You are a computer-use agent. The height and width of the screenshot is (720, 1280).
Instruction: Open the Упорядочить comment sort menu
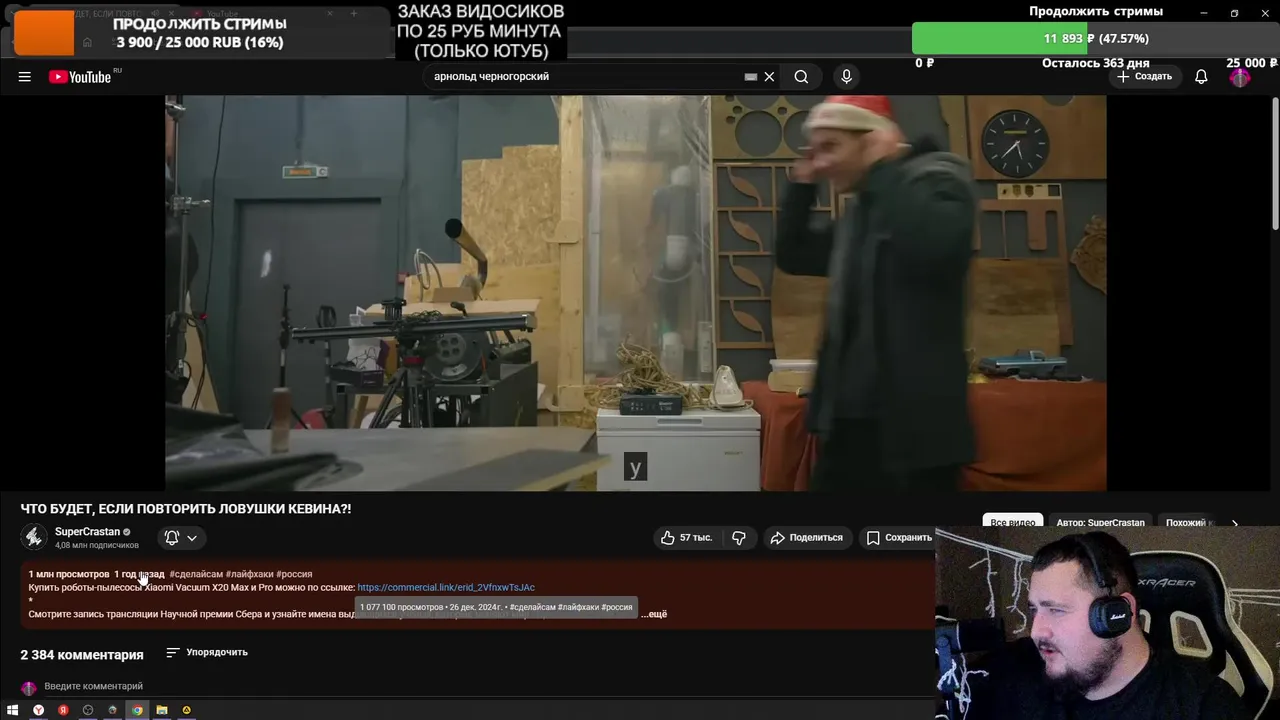[x=207, y=652]
